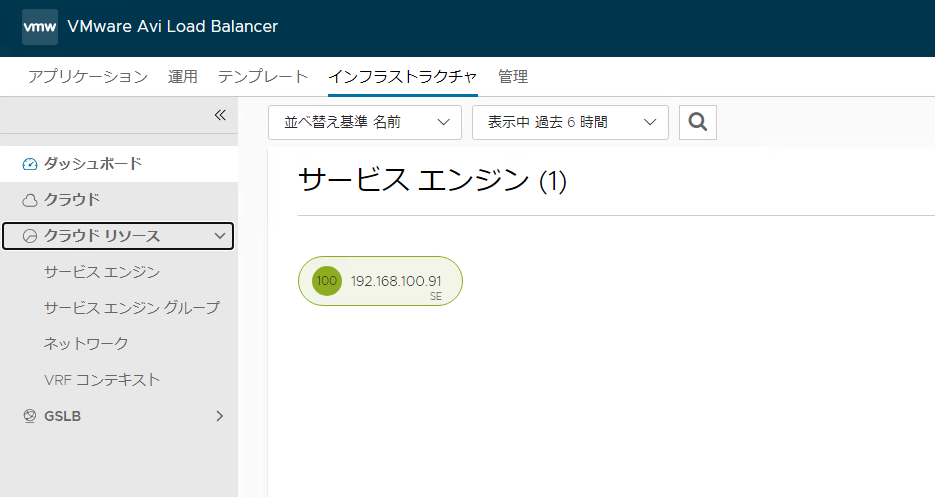935x497 pixels.
Task: Select the インフラストラクチャ tab
Action: (403, 76)
